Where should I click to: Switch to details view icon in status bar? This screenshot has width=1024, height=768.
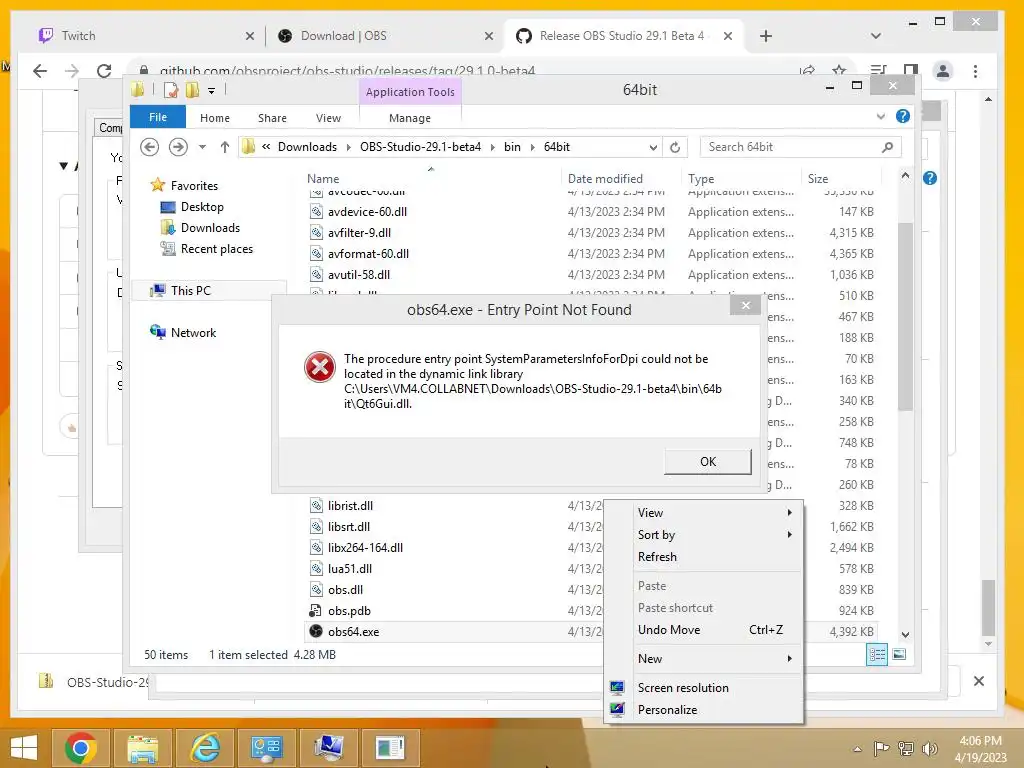876,654
